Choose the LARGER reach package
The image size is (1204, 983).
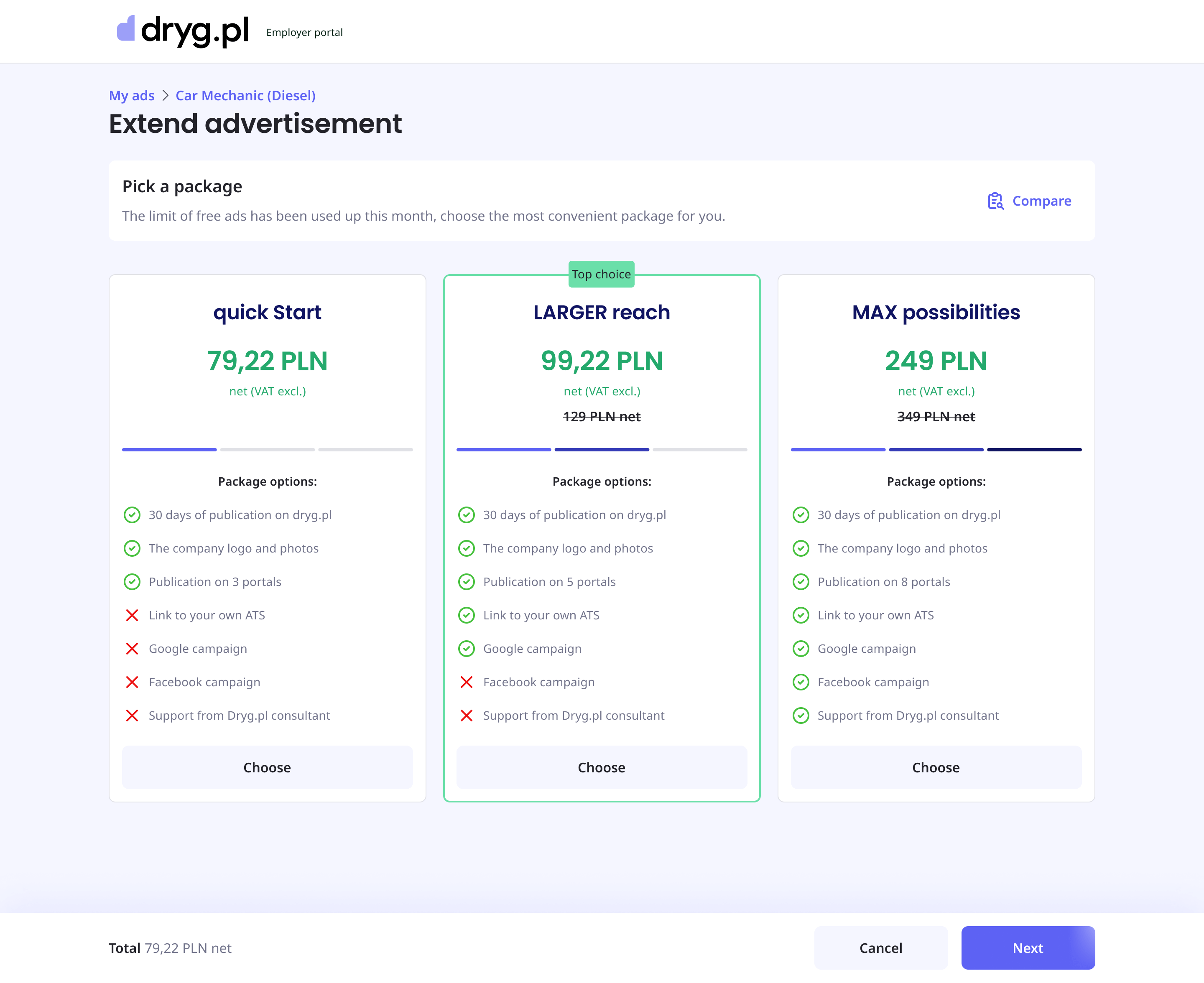602,767
